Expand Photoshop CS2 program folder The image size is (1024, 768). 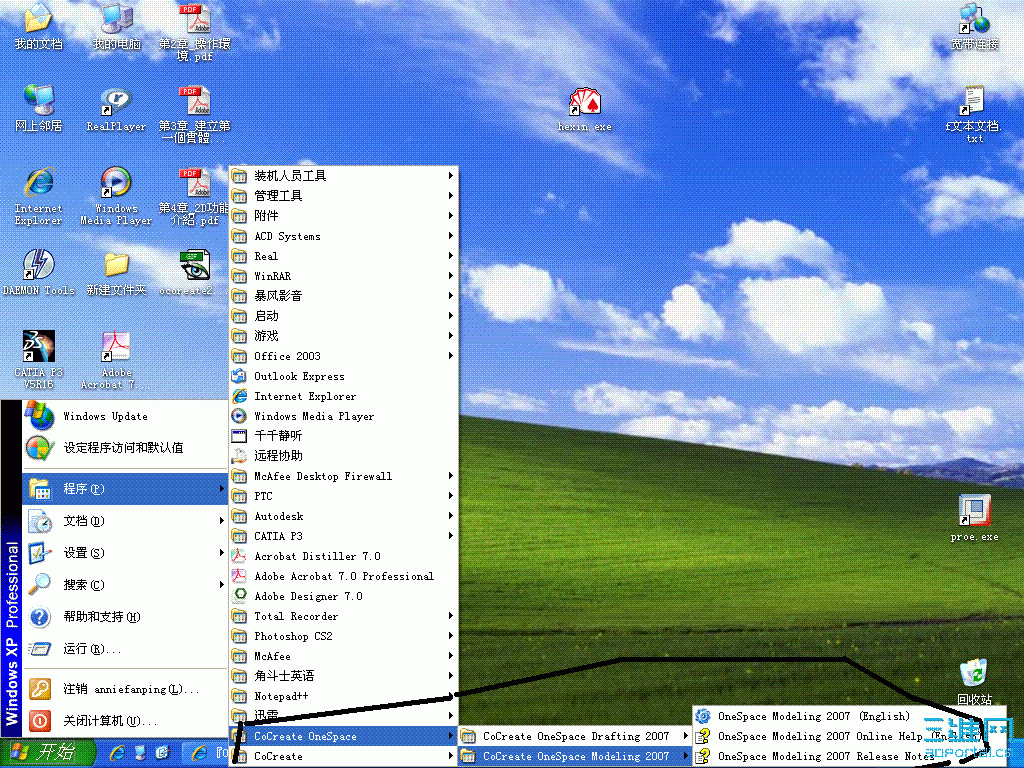pos(344,636)
